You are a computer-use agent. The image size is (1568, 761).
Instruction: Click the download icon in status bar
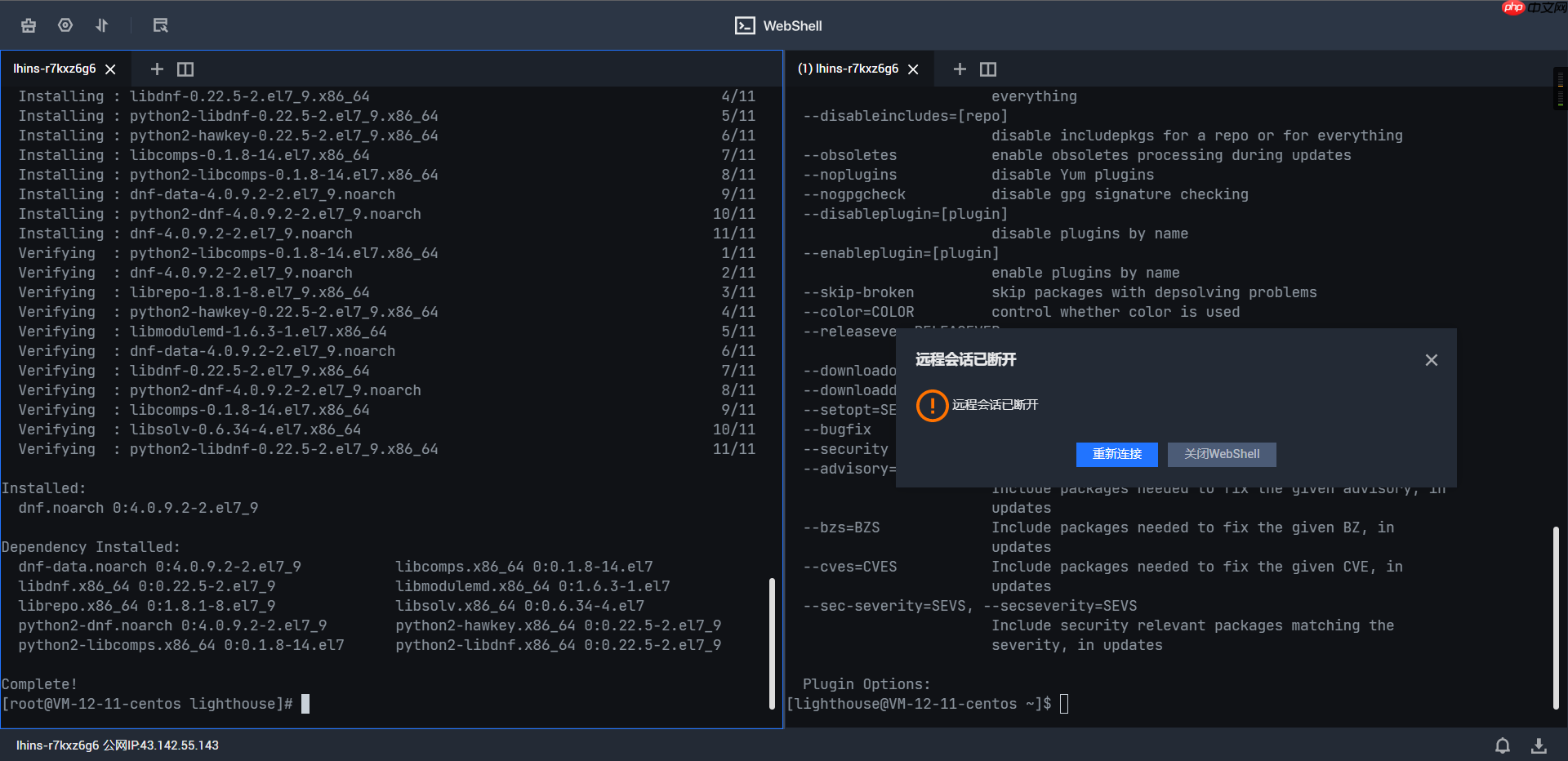pos(1539,745)
